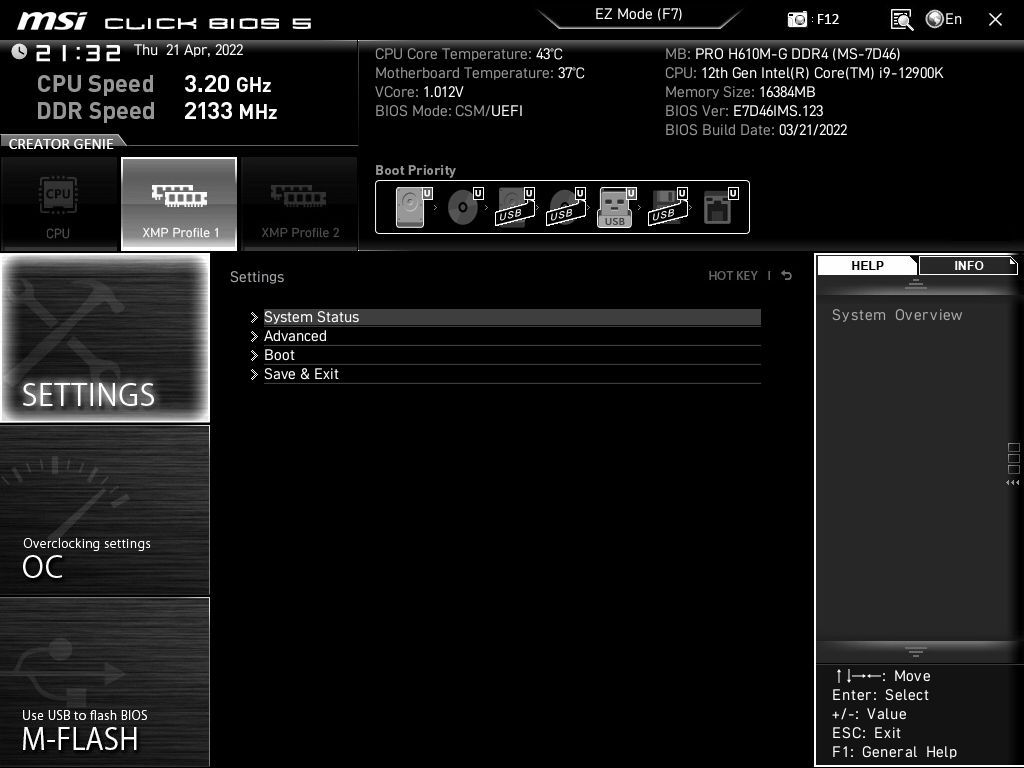This screenshot has width=1024, height=768.
Task: Click the CPU Core Temperature 43°C reading
Action: tap(468, 54)
